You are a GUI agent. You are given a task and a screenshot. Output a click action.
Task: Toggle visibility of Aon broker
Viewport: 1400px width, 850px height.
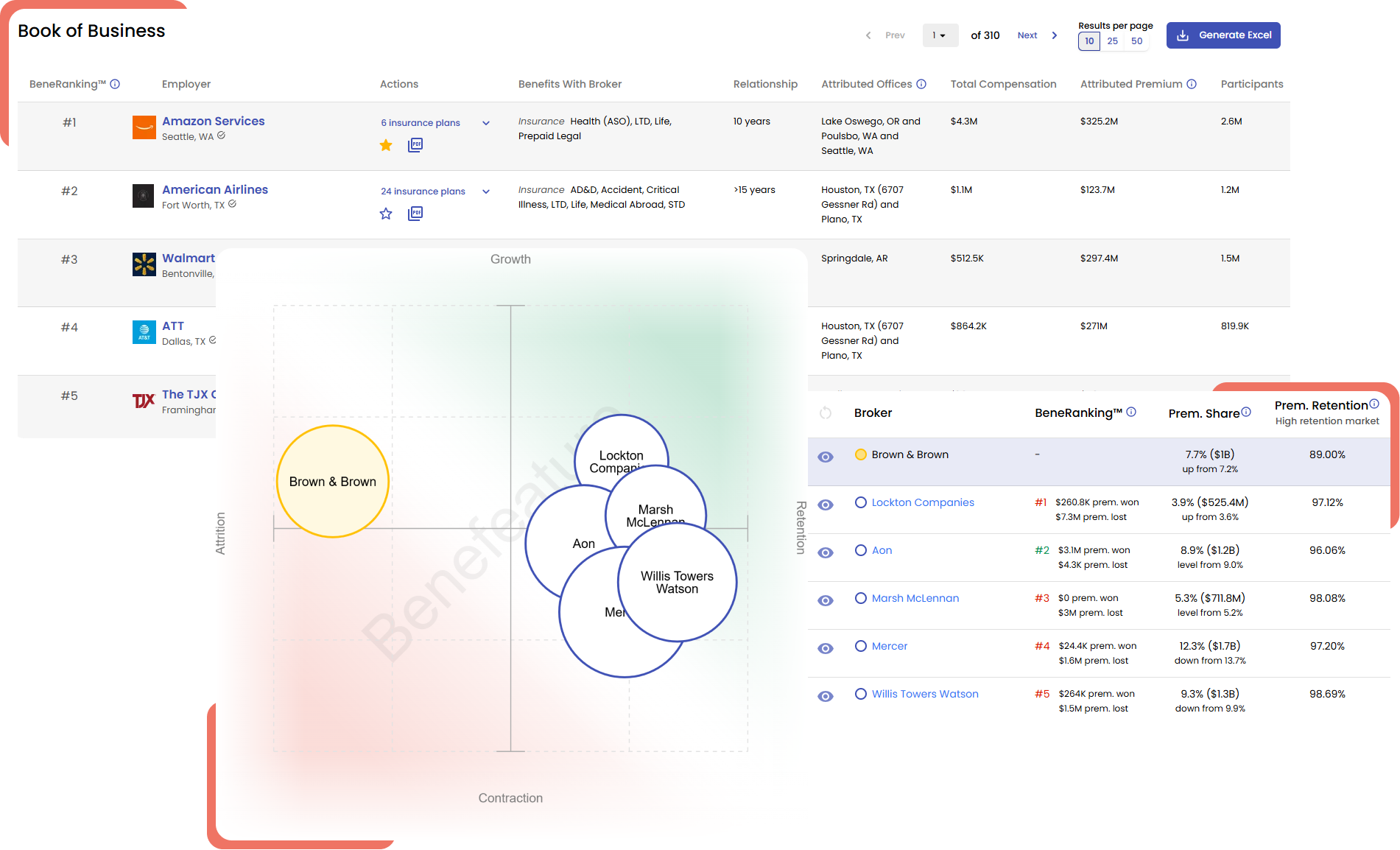[x=826, y=552]
